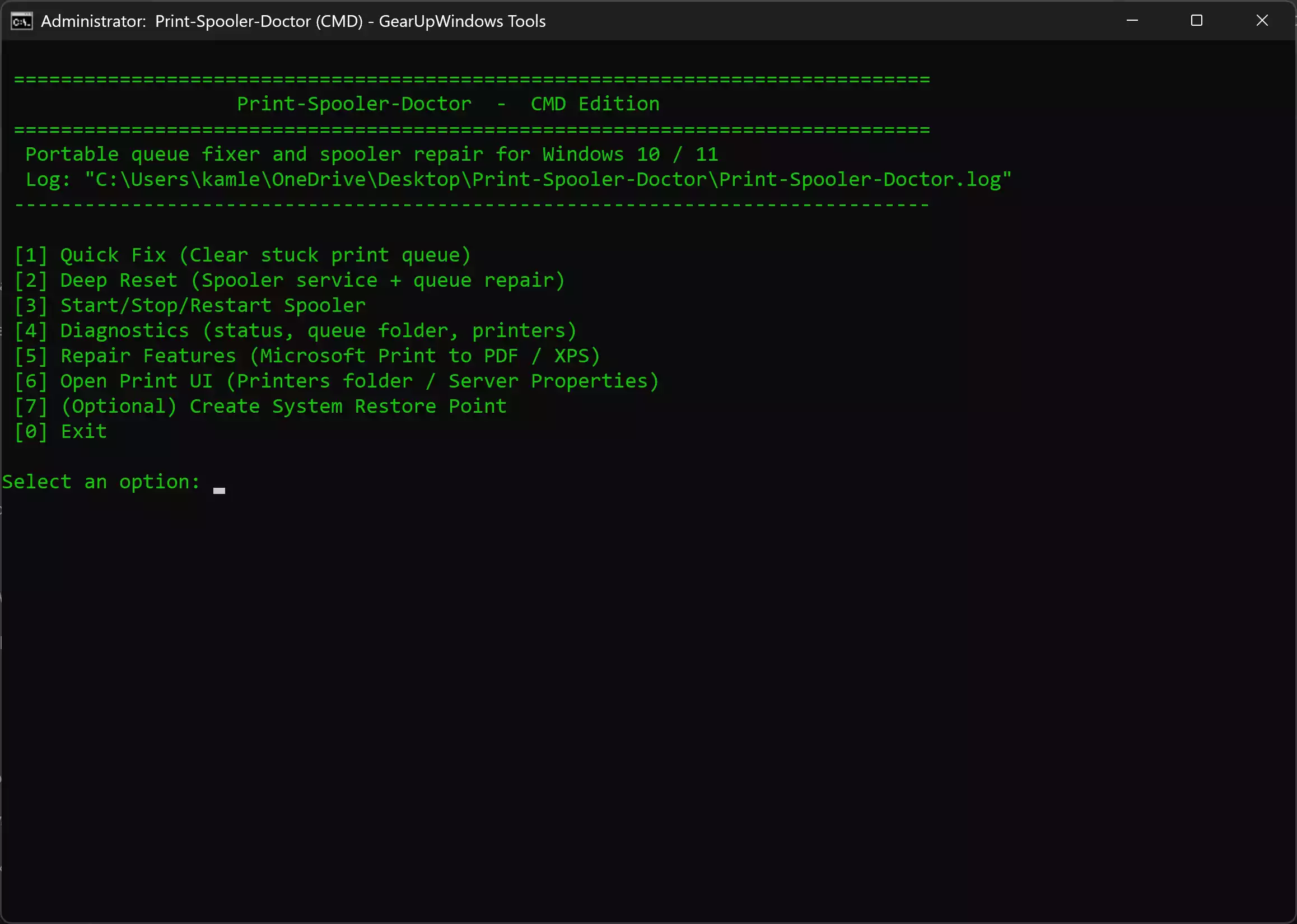Maximize the console window
1297x924 pixels.
(1196, 21)
